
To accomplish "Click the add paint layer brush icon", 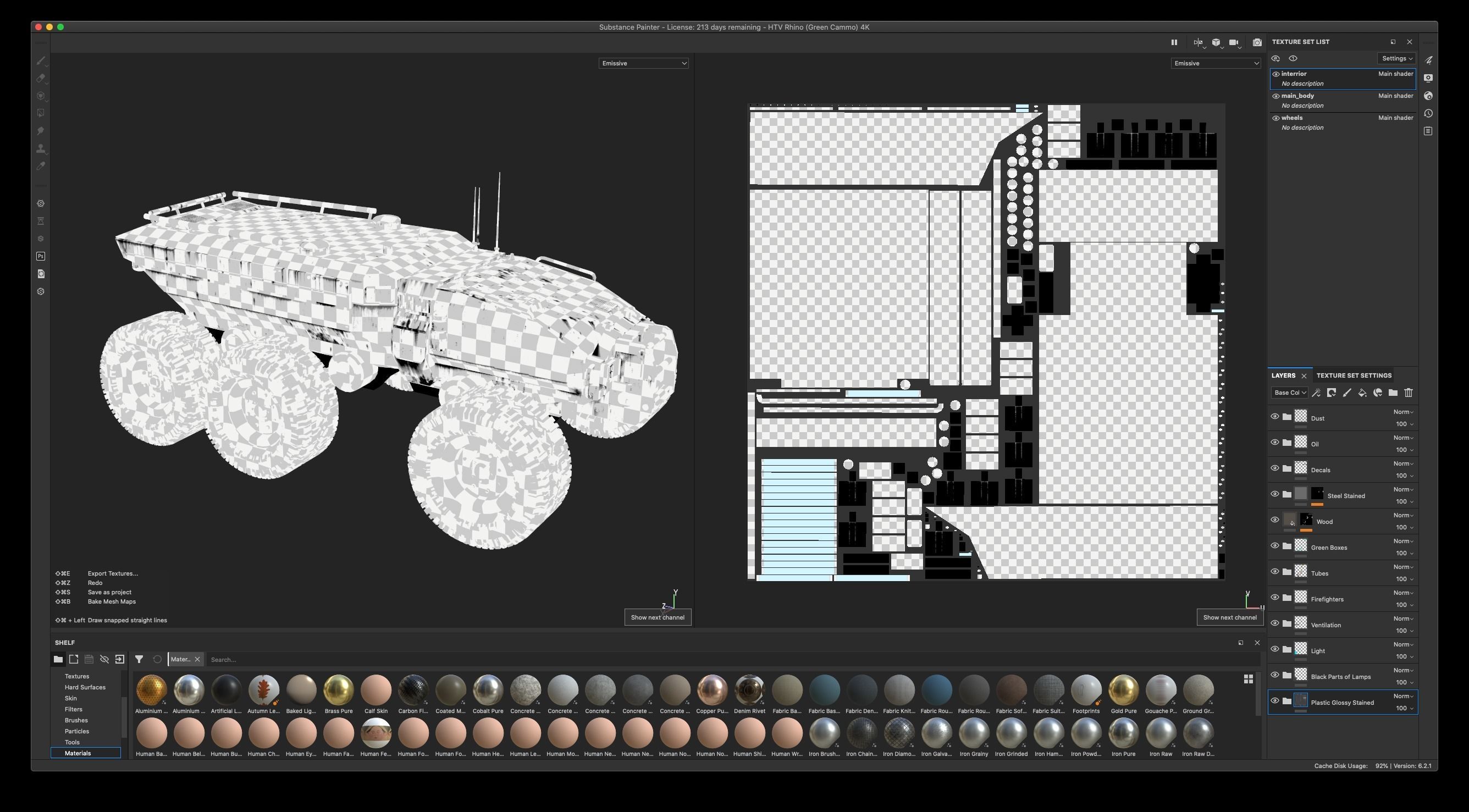I will (x=1346, y=393).
